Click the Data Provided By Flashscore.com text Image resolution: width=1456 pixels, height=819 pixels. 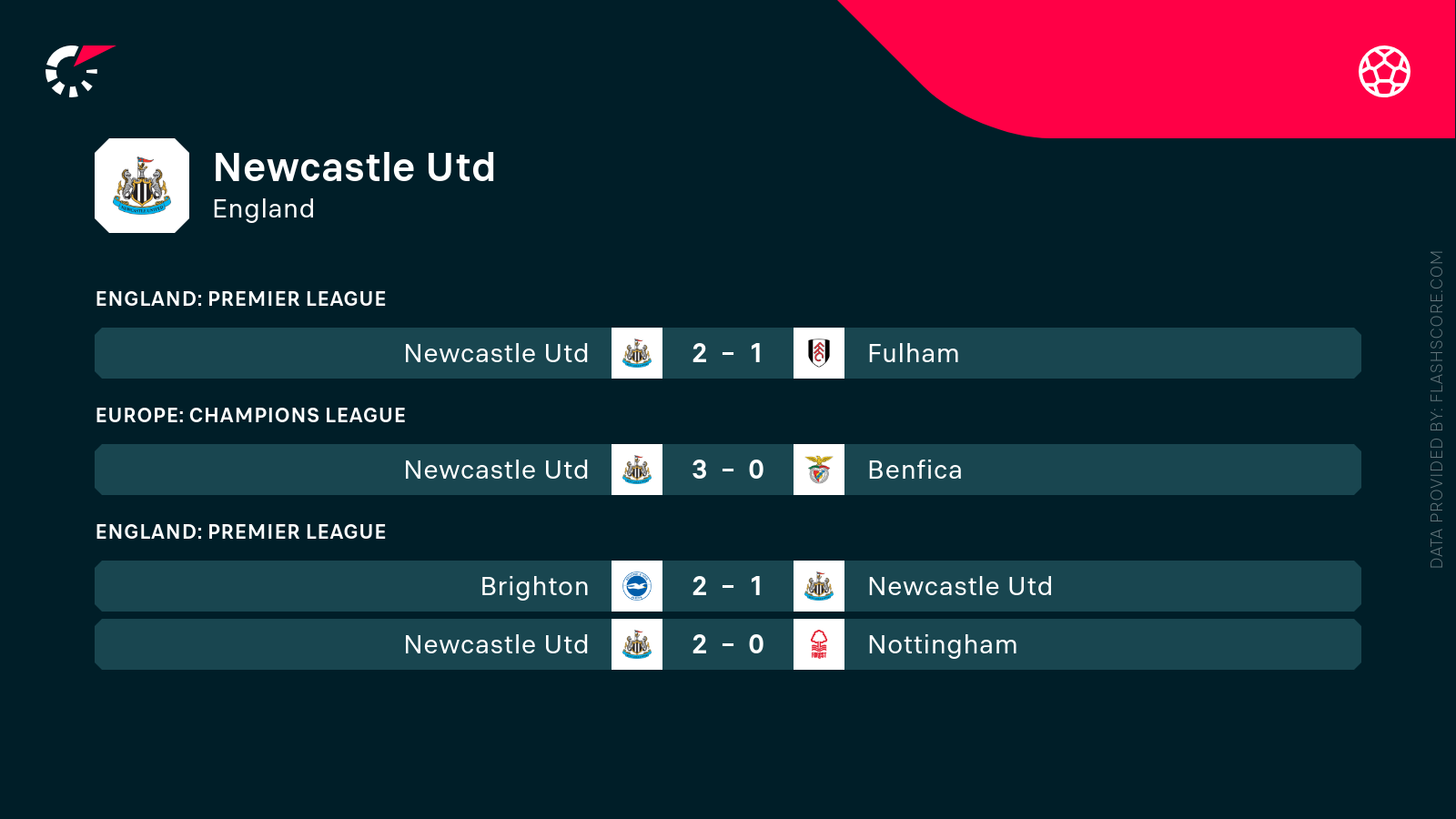[x=1436, y=409]
